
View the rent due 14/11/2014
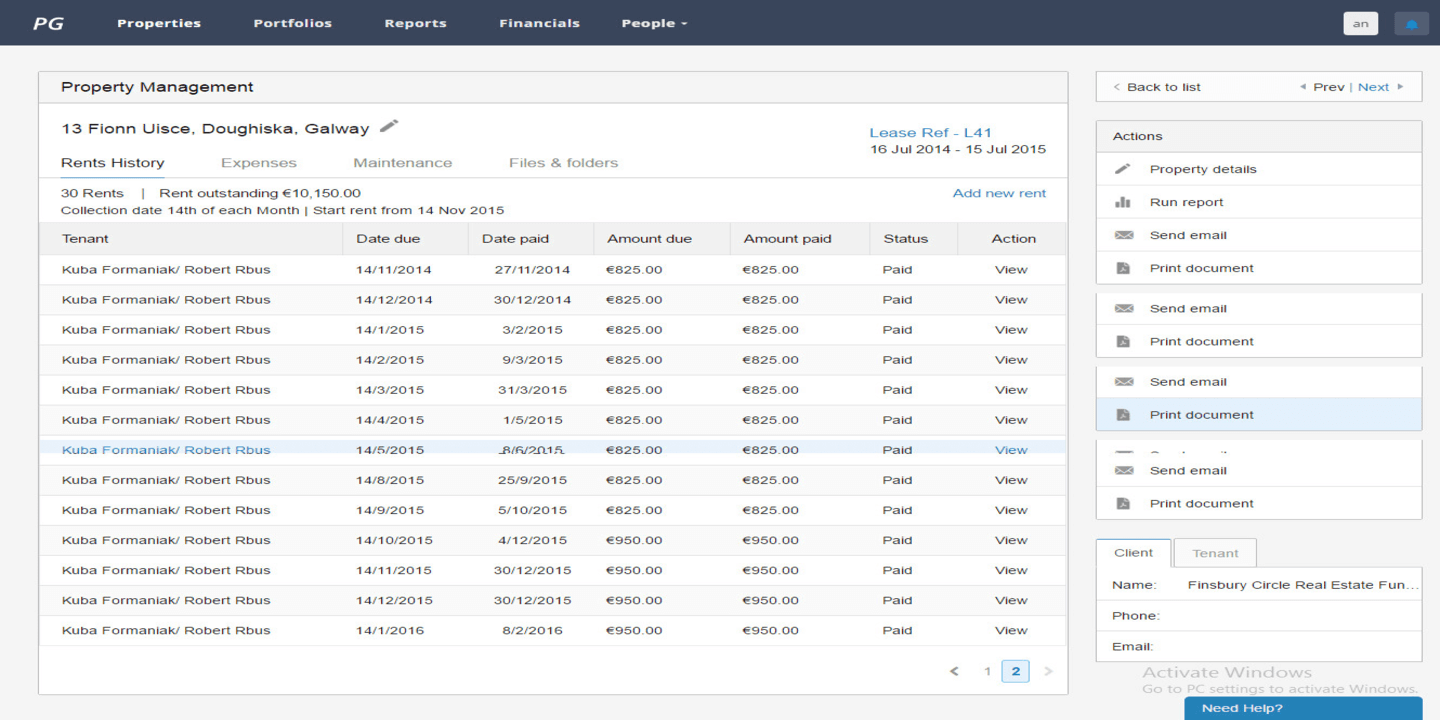1011,269
